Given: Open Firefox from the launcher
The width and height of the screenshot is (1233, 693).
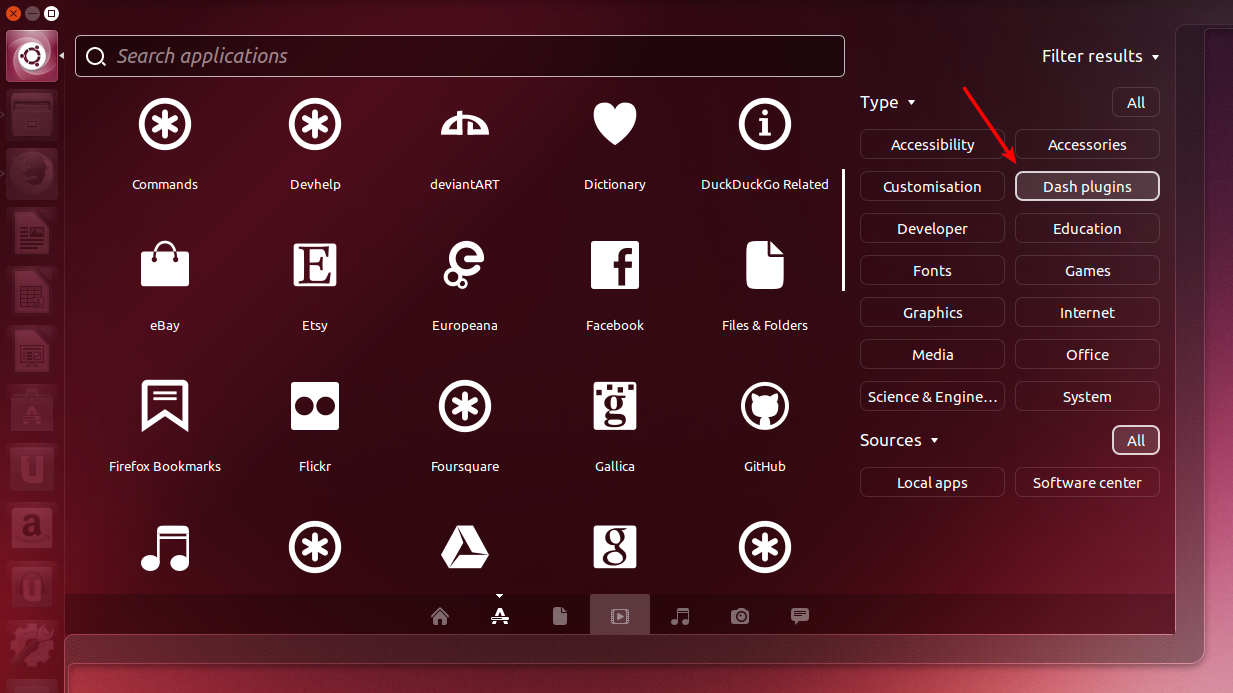Looking at the screenshot, I should pos(32,174).
